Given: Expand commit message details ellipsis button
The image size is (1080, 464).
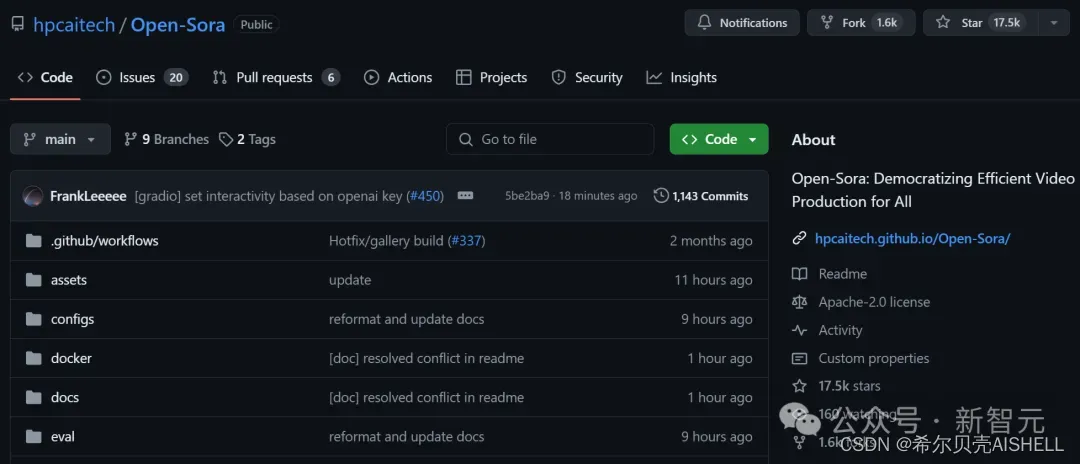Looking at the screenshot, I should 466,196.
